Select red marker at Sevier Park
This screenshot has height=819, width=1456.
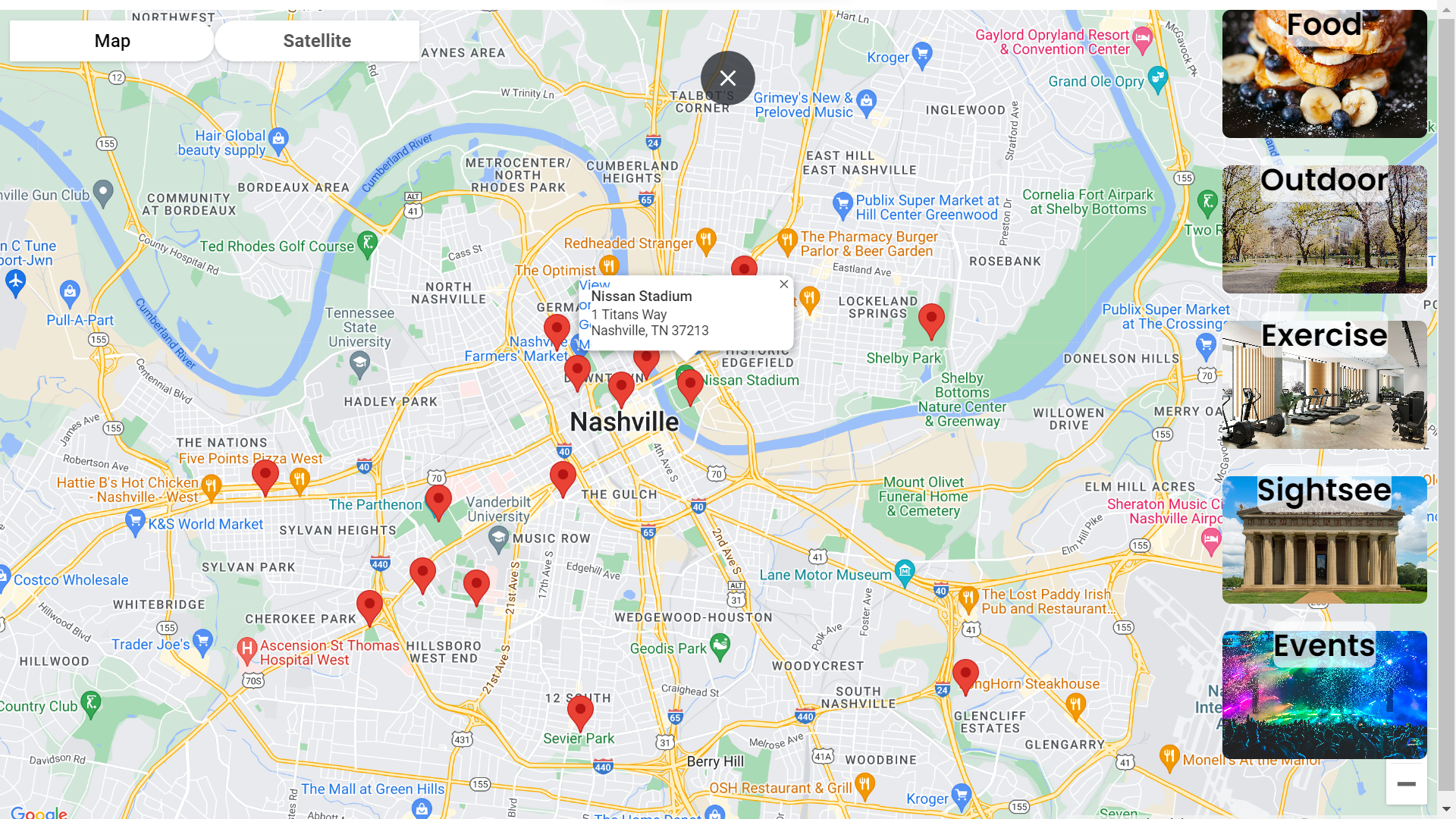coord(580,711)
